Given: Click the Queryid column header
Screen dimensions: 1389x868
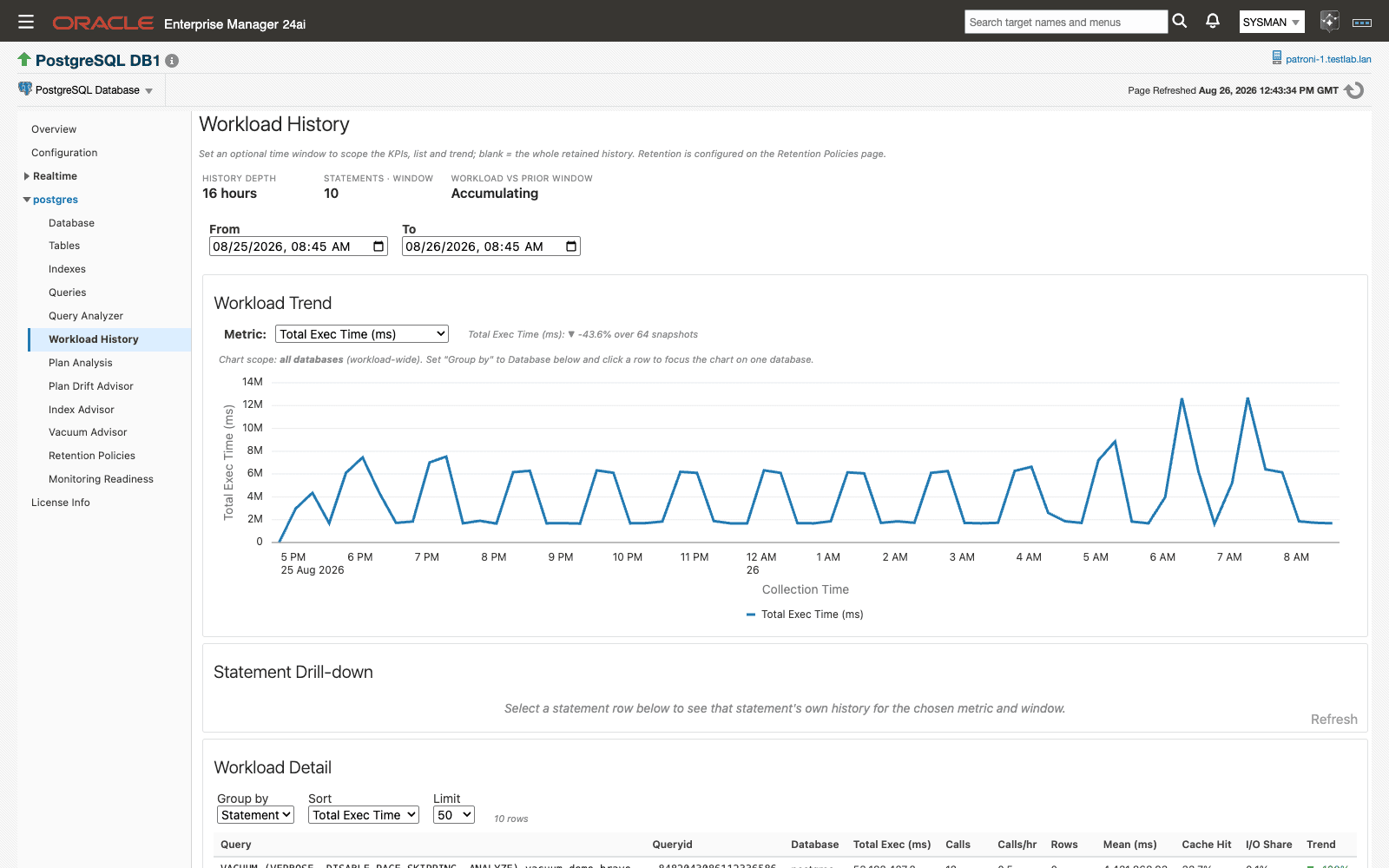Looking at the screenshot, I should tap(672, 845).
